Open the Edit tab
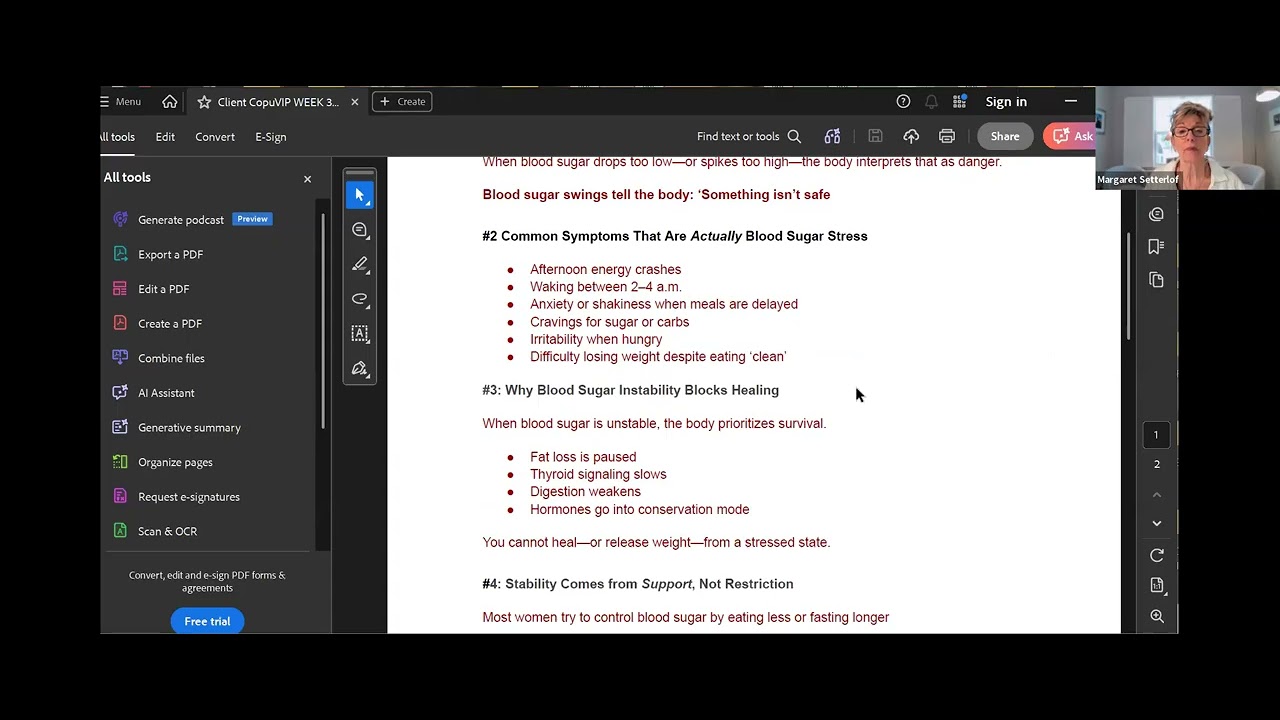The width and height of the screenshot is (1280, 720). [165, 137]
